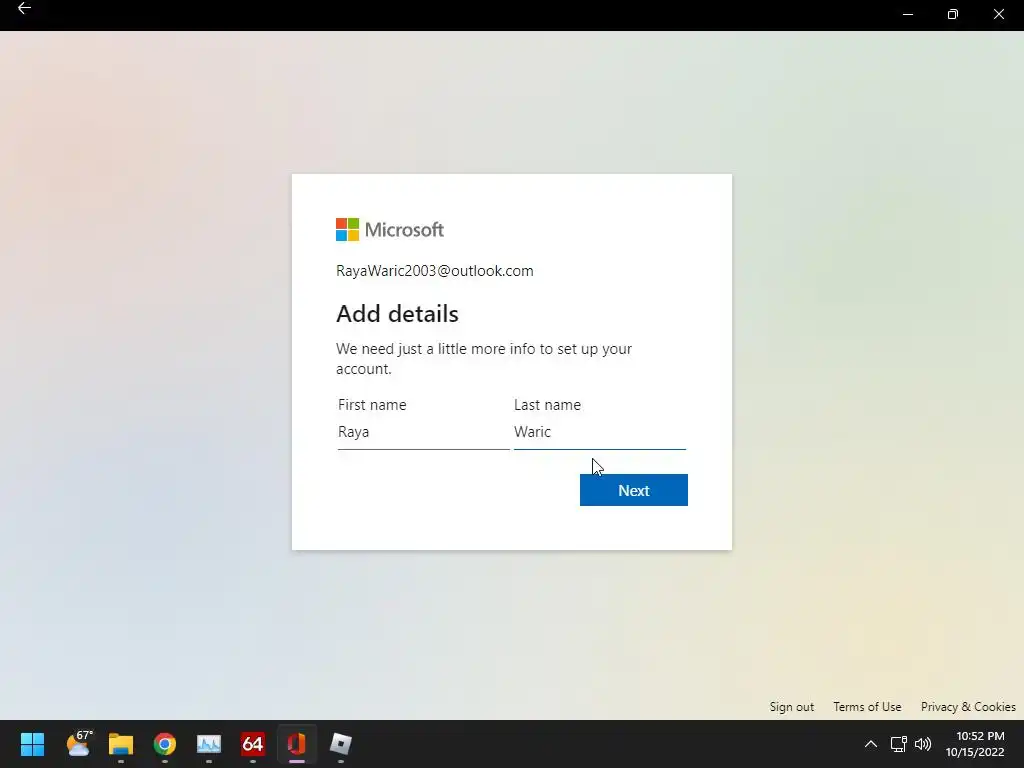
Task: Minimize the sign-up window
Action: click(908, 14)
